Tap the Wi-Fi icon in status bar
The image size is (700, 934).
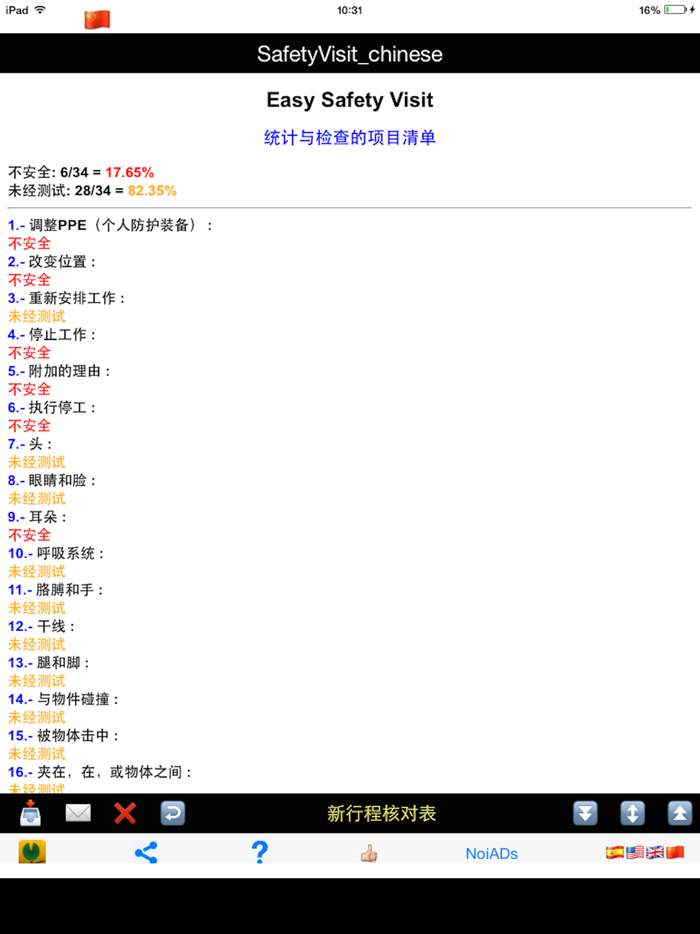(x=41, y=10)
